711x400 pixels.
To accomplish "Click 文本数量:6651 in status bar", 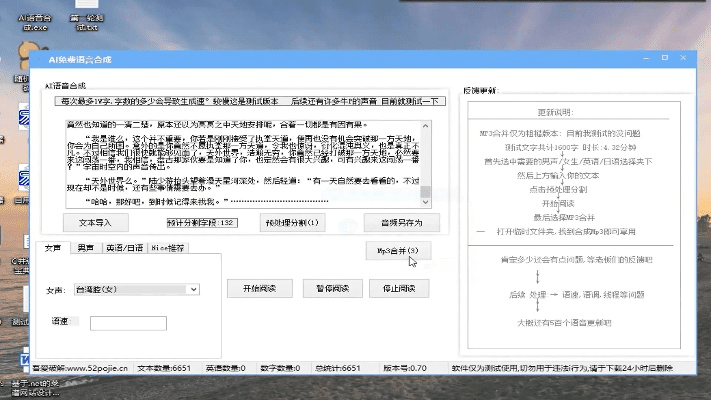I will pos(164,368).
